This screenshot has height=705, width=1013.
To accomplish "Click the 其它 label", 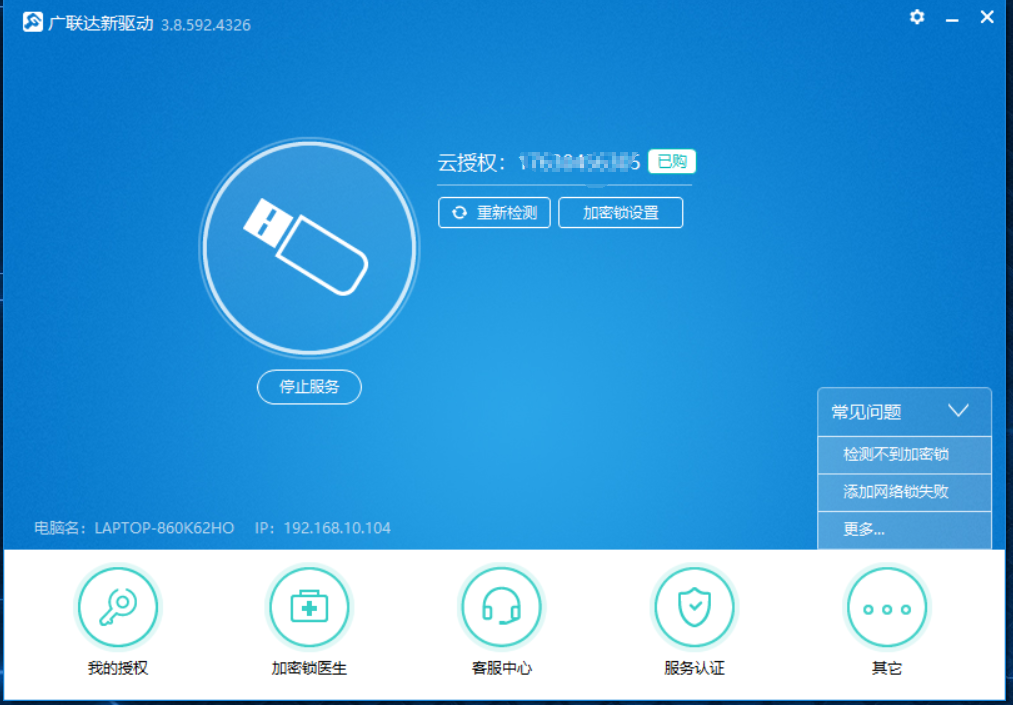I will pos(887,668).
